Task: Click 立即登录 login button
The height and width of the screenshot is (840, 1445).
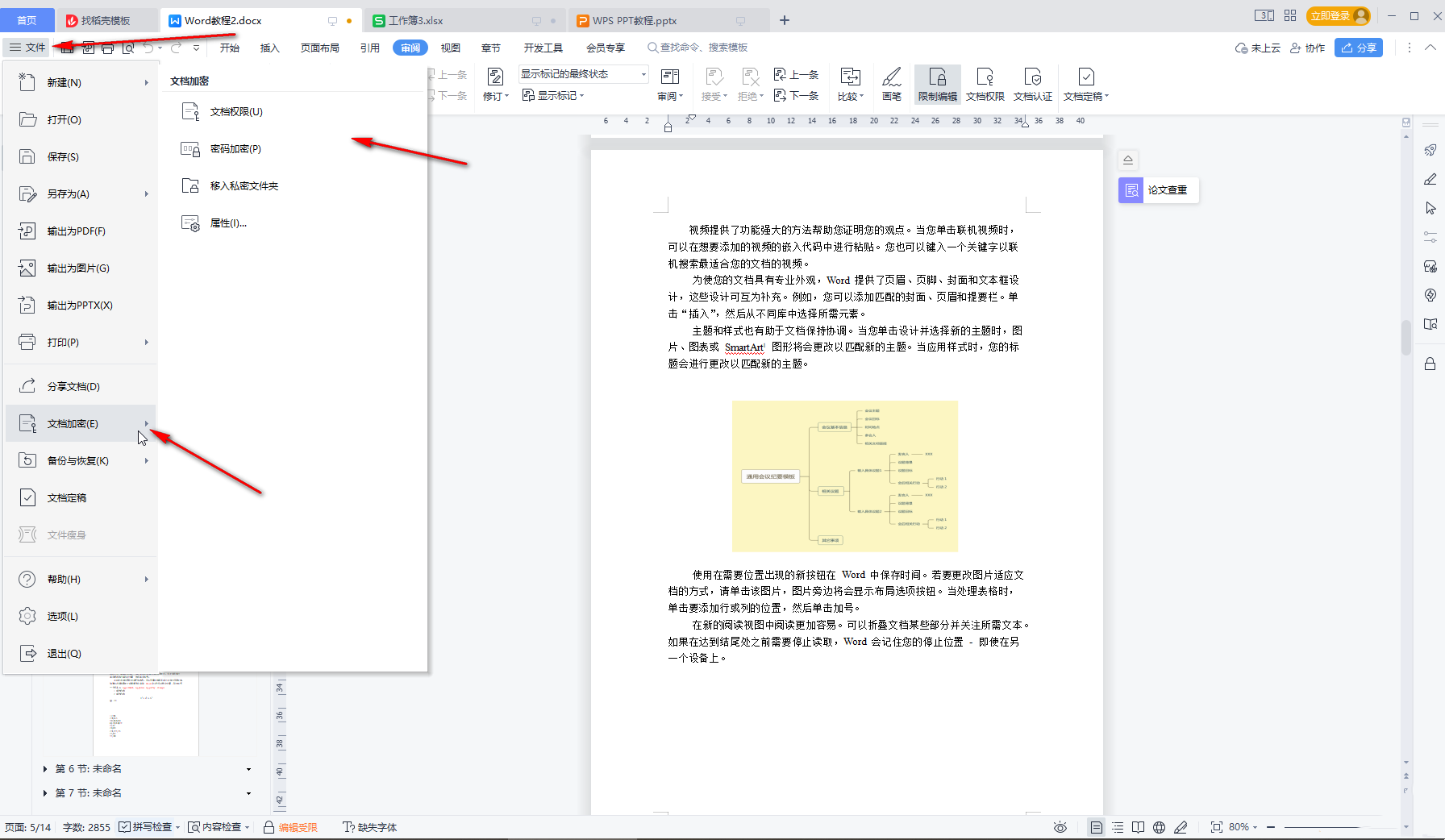Action: tap(1339, 16)
